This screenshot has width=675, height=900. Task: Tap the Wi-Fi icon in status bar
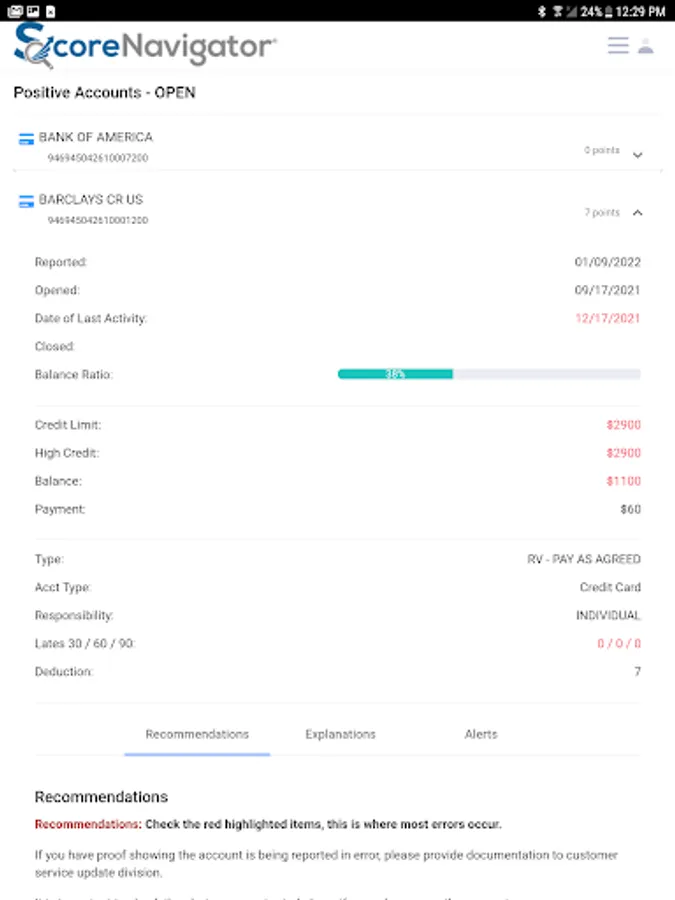tap(557, 11)
